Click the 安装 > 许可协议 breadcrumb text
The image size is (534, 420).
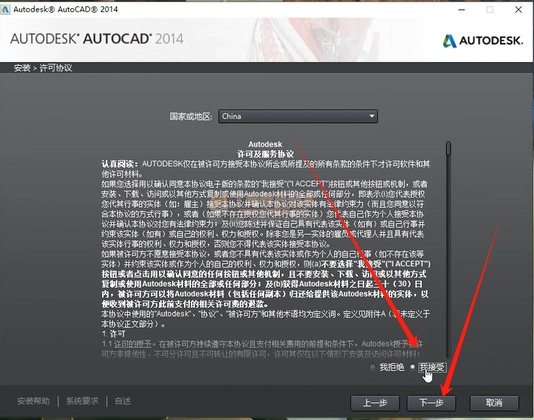coord(43,68)
